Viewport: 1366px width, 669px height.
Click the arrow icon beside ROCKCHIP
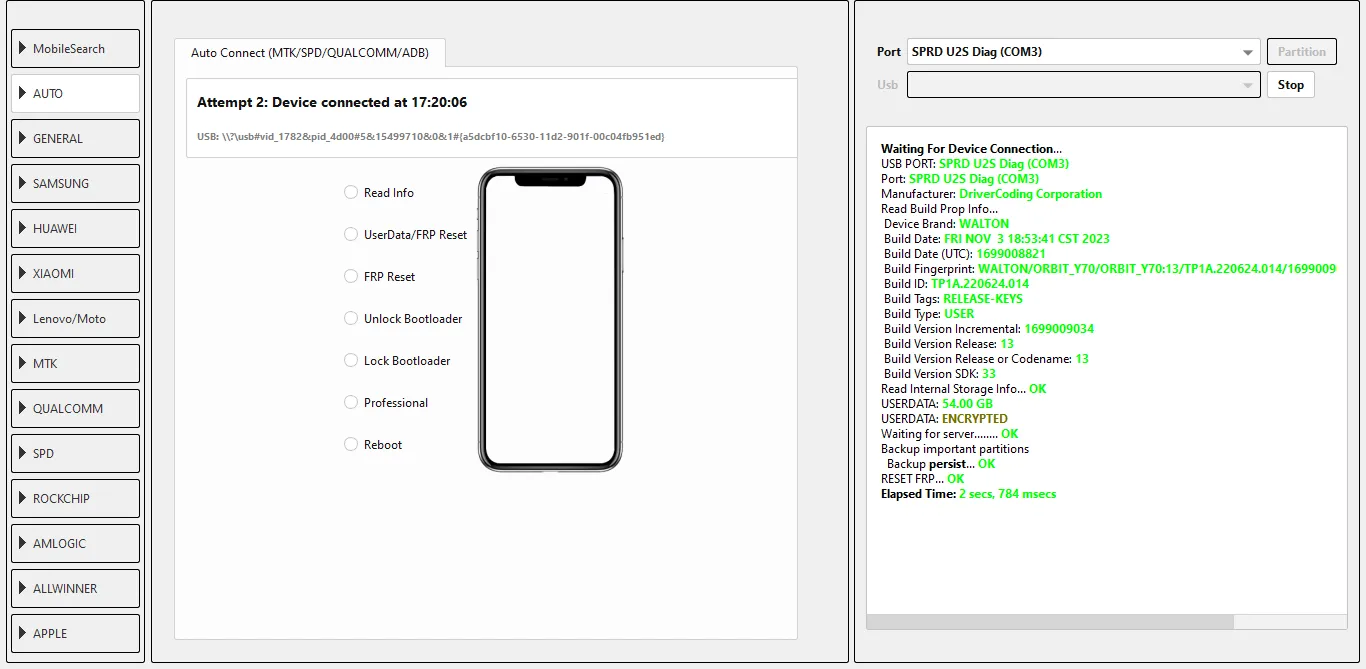[x=22, y=499]
